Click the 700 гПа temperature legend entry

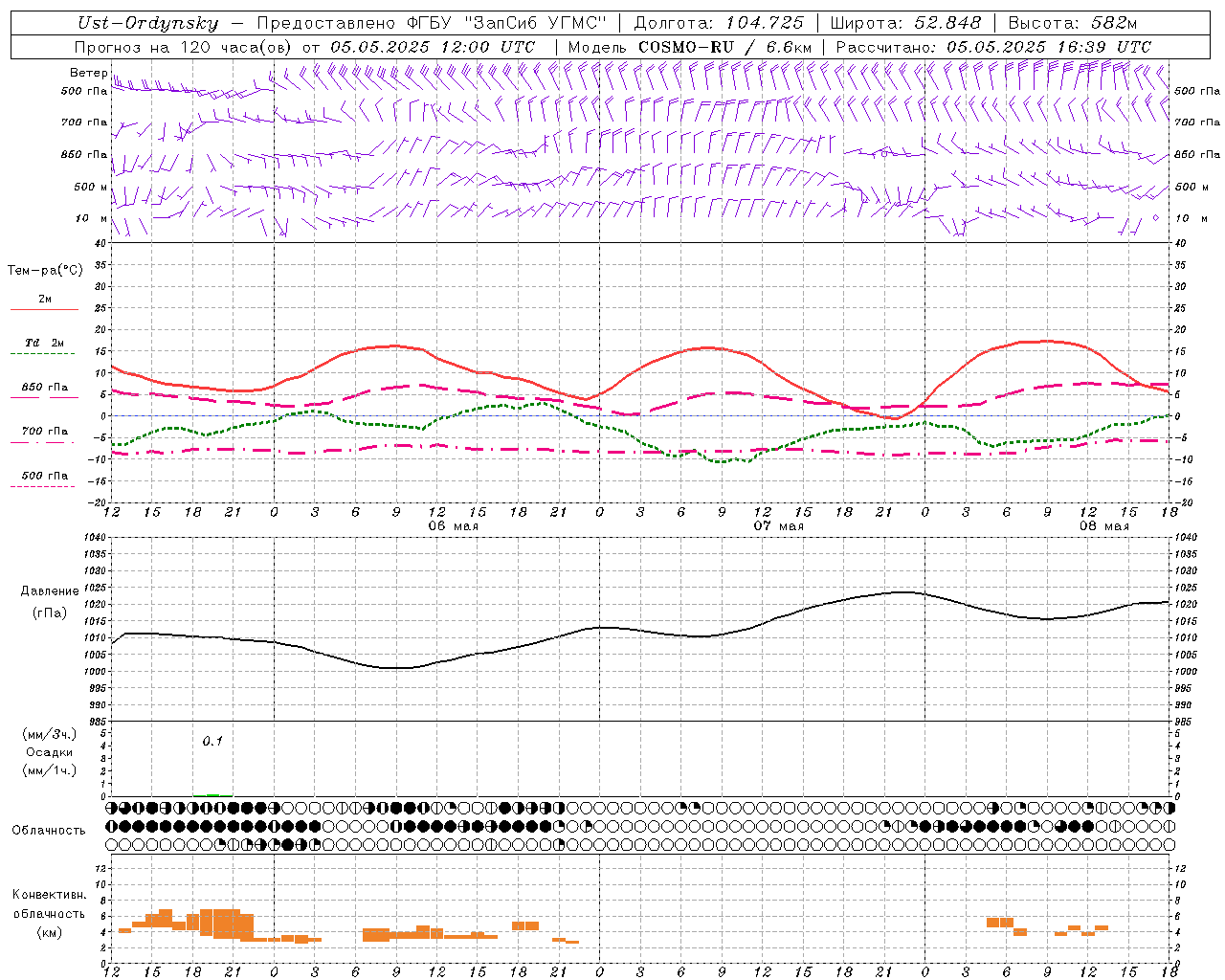coord(45,432)
